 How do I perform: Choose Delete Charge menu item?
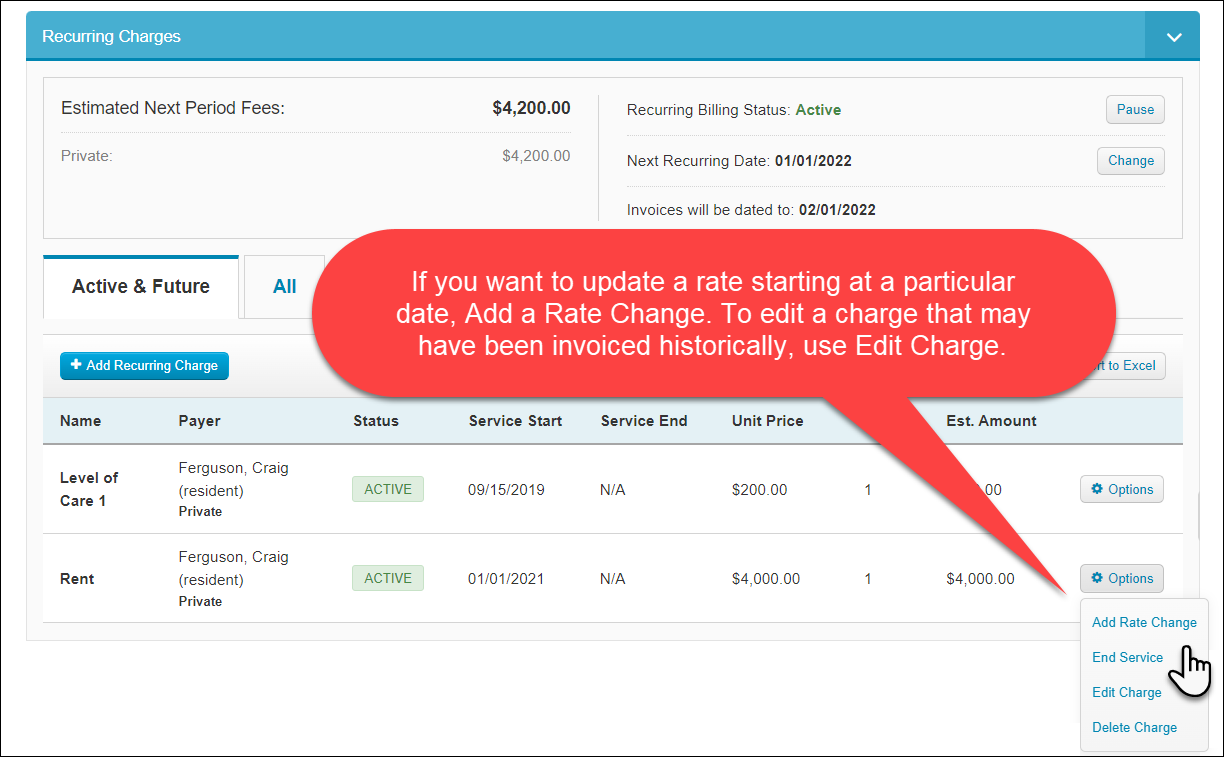click(1134, 727)
